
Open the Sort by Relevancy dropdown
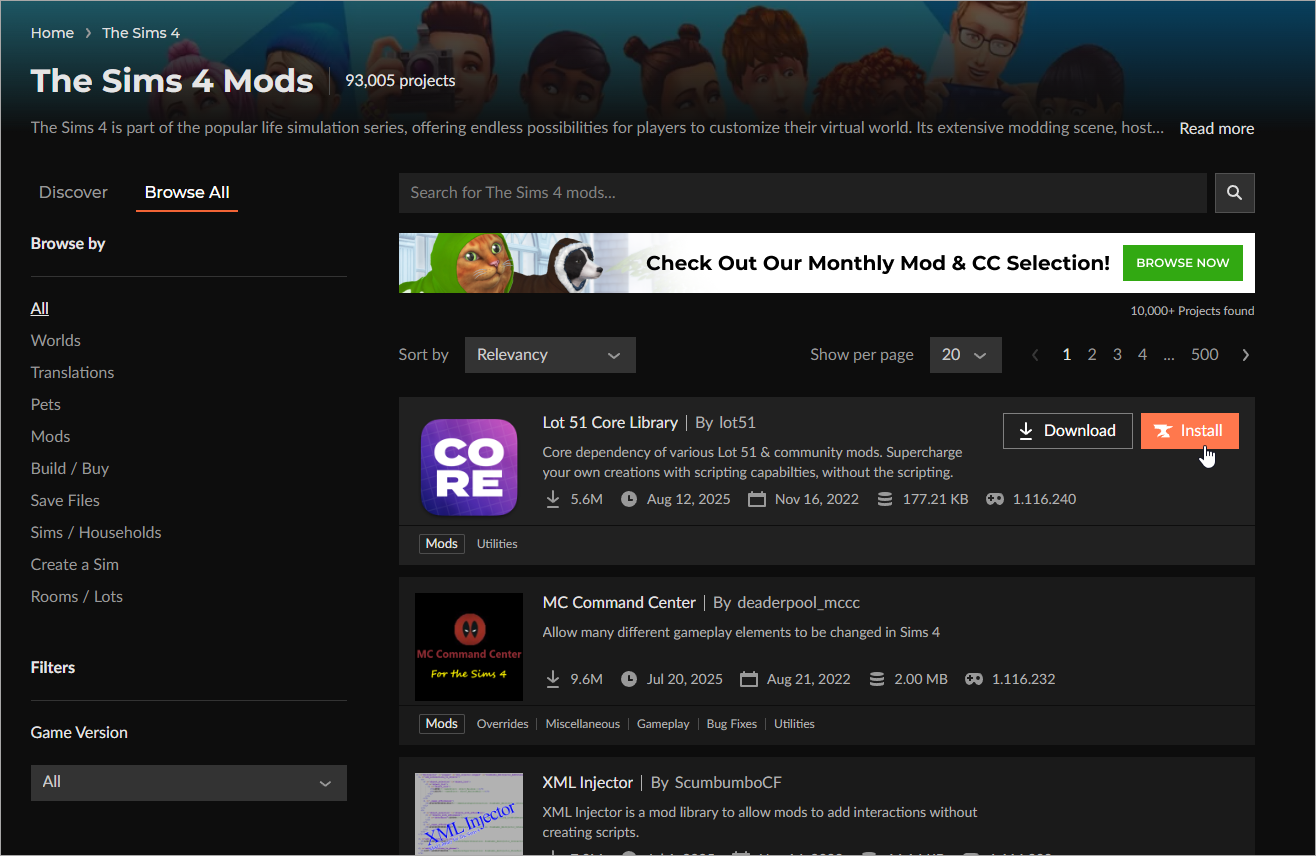(550, 355)
